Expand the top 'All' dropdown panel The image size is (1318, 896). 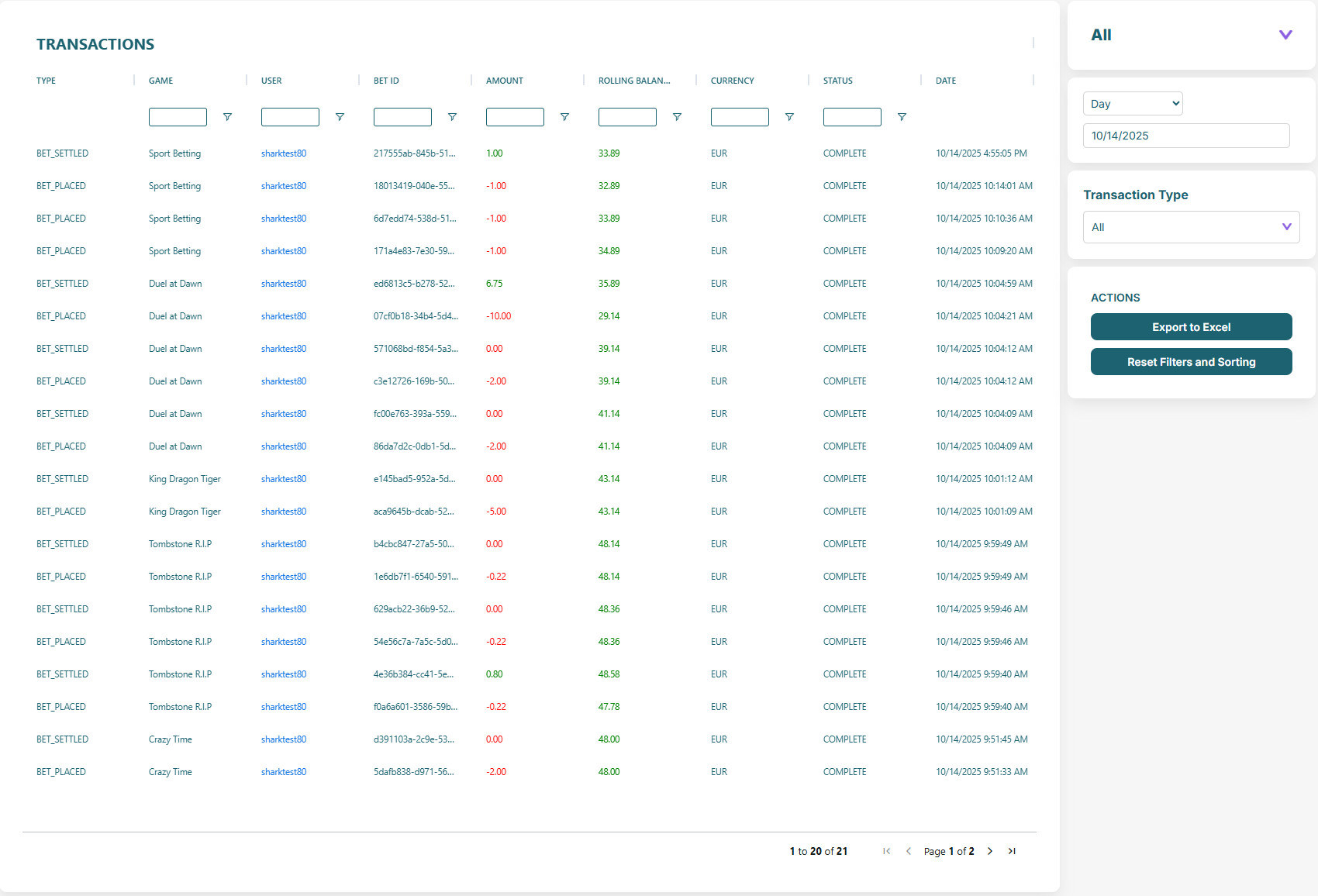click(x=1285, y=35)
